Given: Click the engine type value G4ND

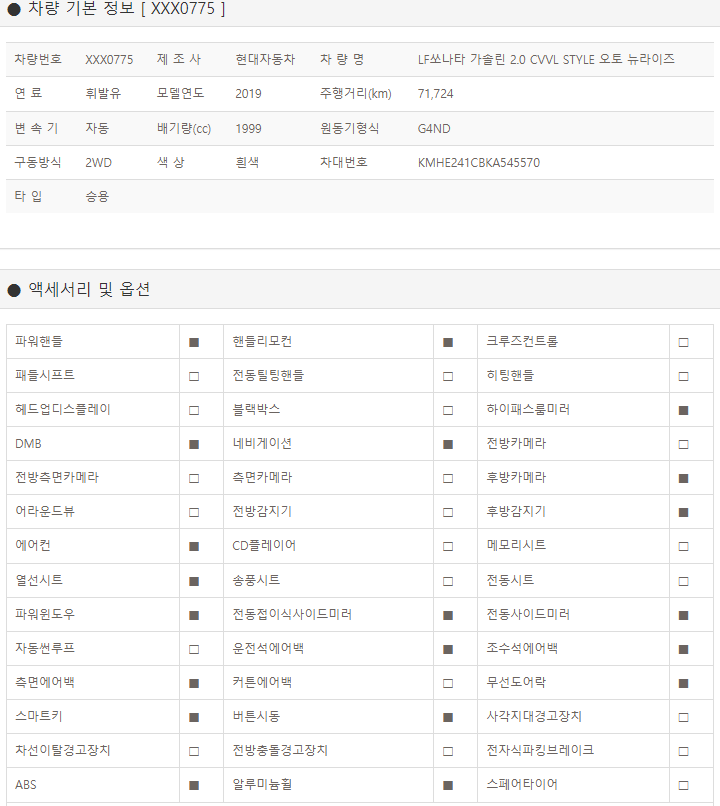Looking at the screenshot, I should click(434, 129).
